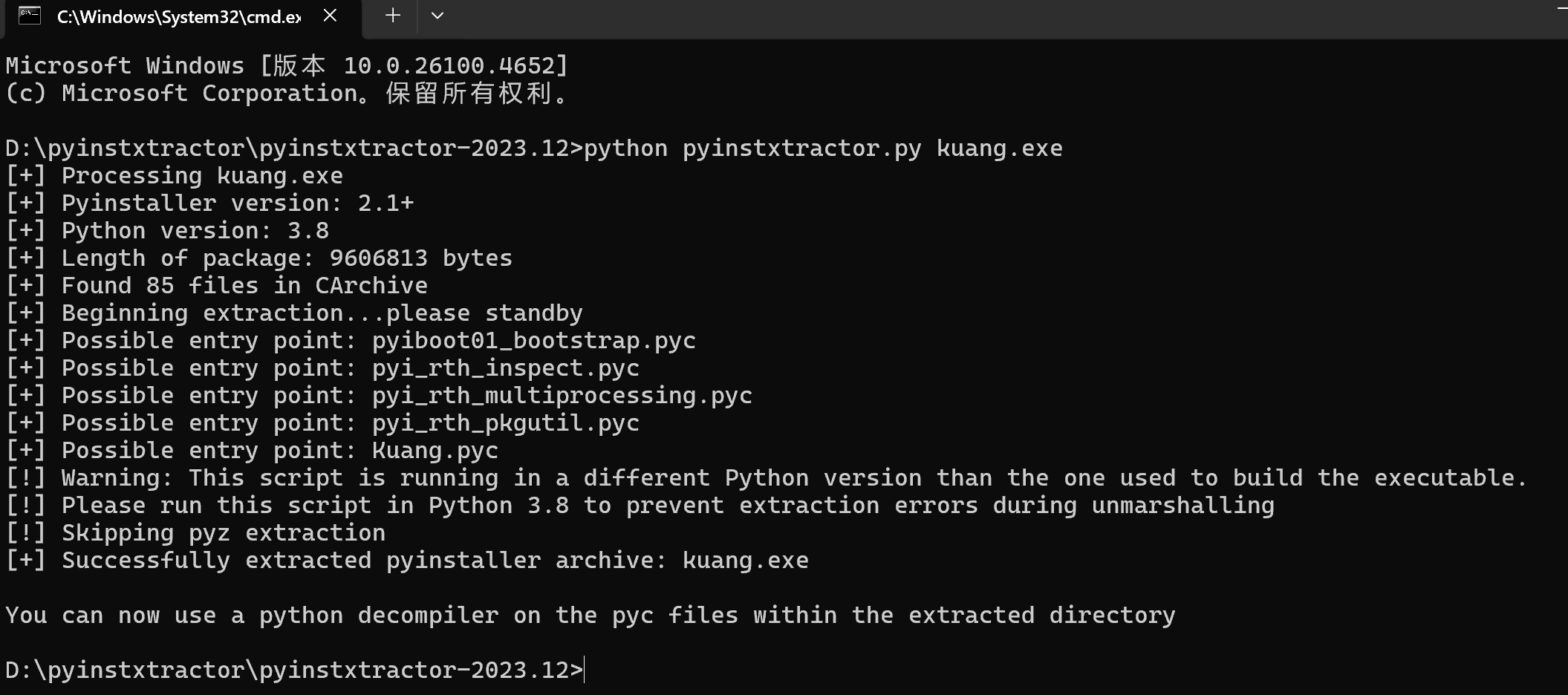The width and height of the screenshot is (1568, 695).
Task: Click the Successfully extracted pyinstaller archive line
Action: pos(407,561)
